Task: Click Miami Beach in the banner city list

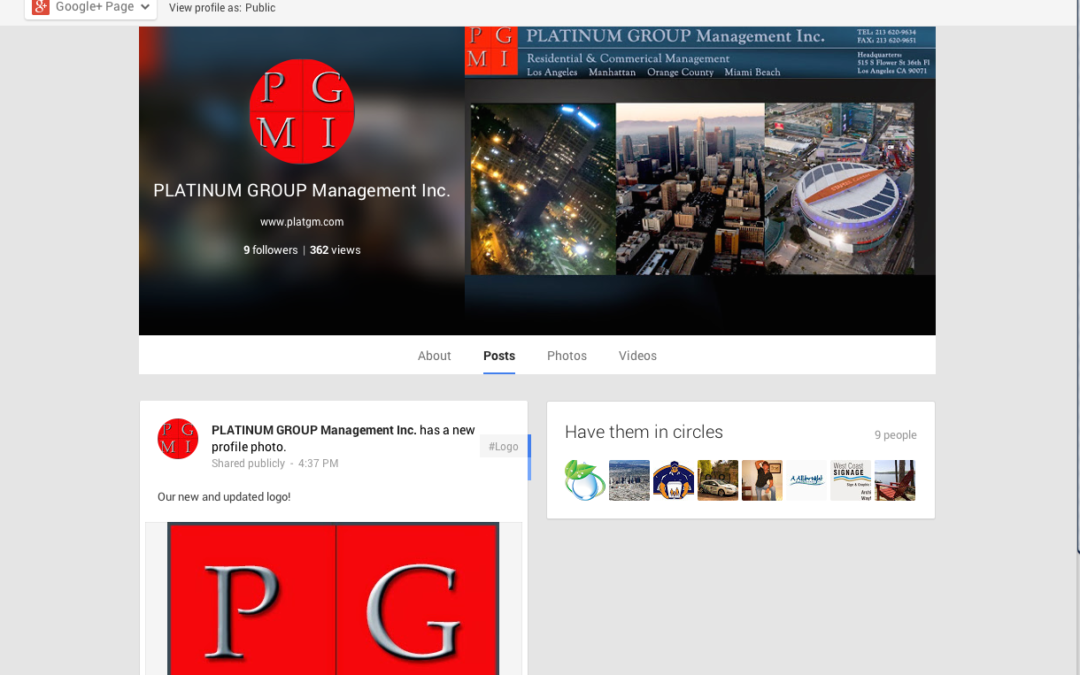Action: [x=752, y=72]
